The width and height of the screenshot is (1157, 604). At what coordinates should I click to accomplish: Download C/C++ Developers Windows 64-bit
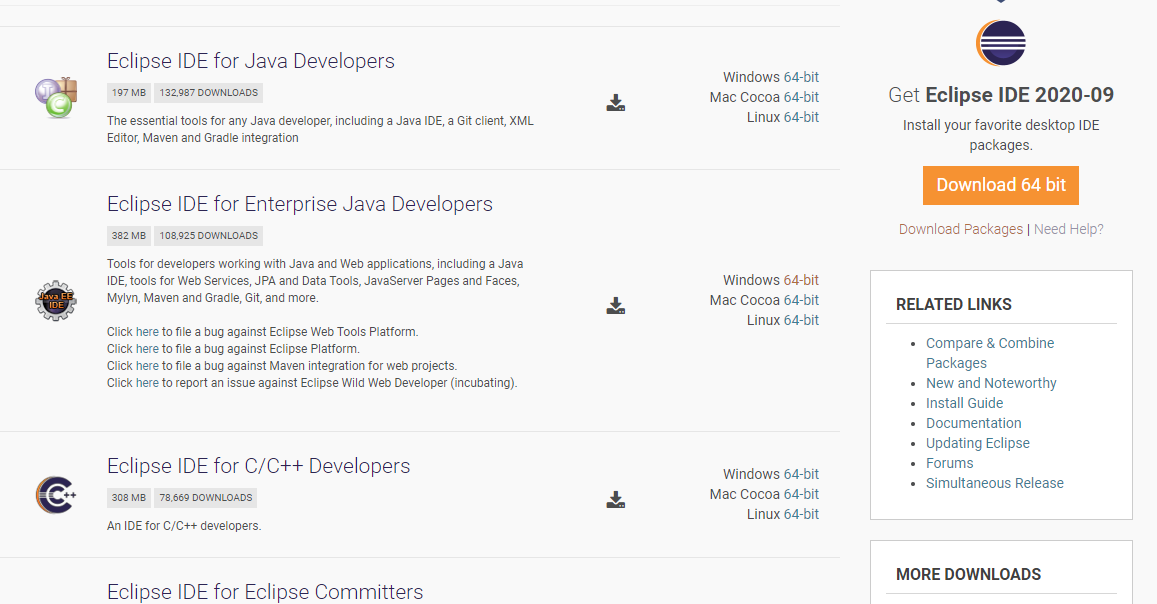pos(801,474)
